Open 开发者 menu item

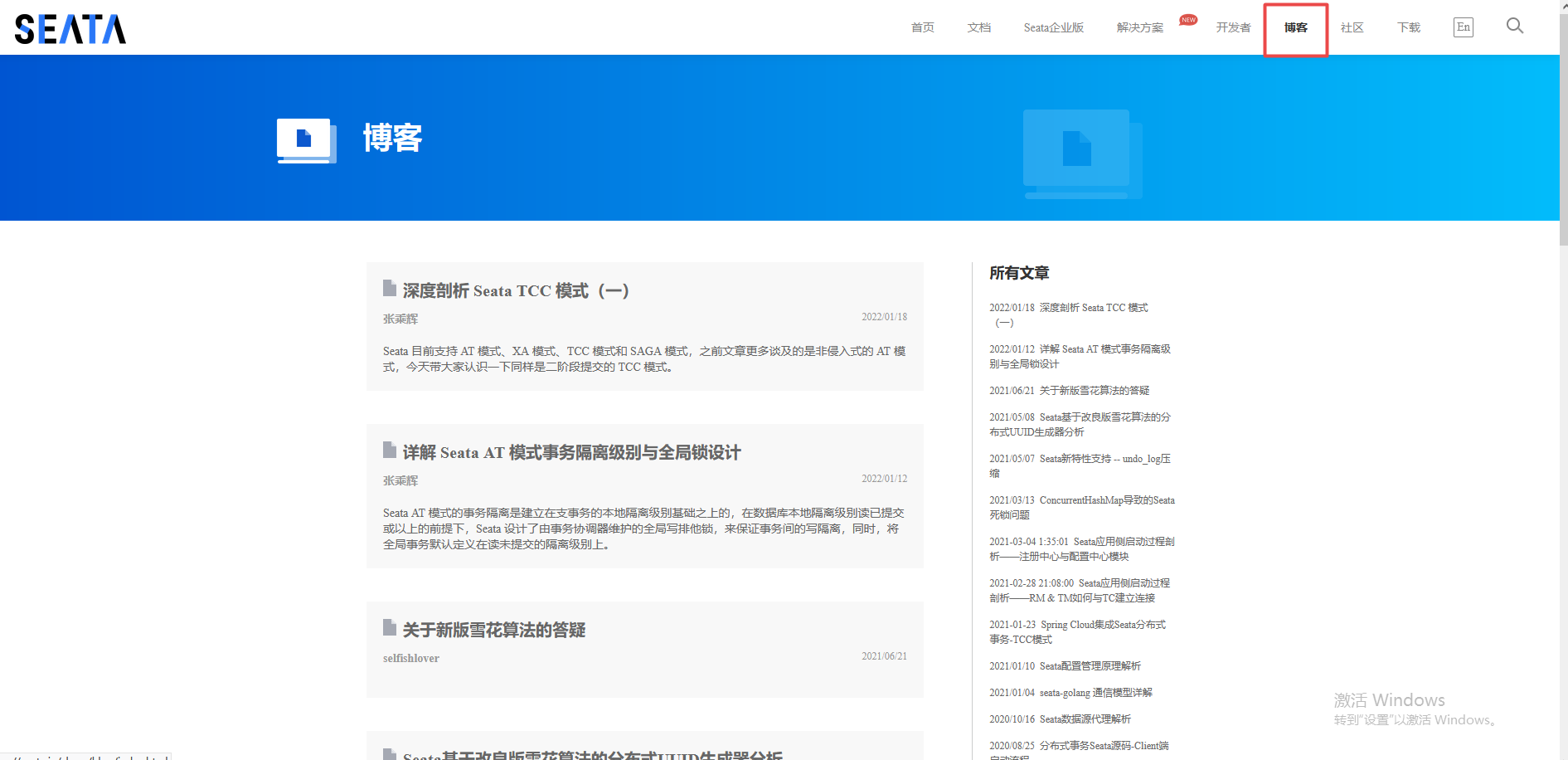(x=1234, y=27)
